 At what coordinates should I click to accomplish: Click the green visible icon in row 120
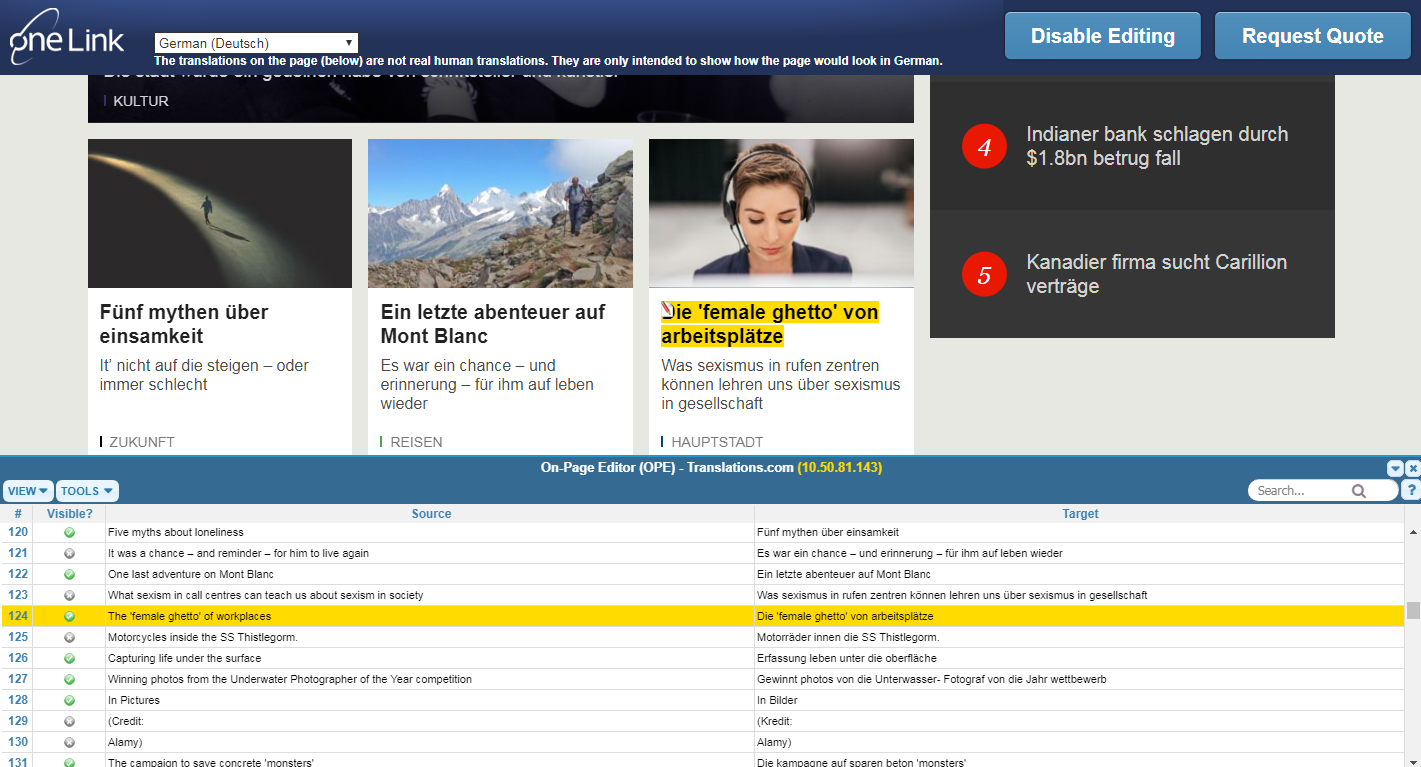point(69,532)
